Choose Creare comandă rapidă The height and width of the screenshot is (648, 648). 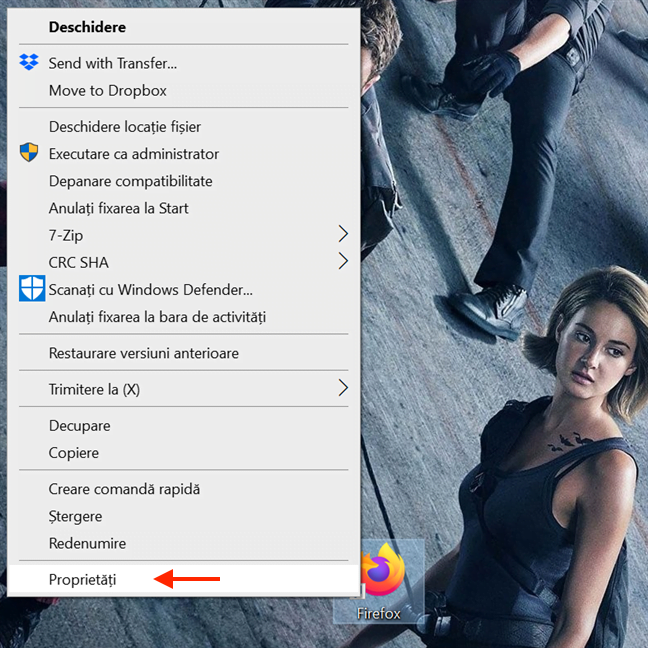coord(183,489)
